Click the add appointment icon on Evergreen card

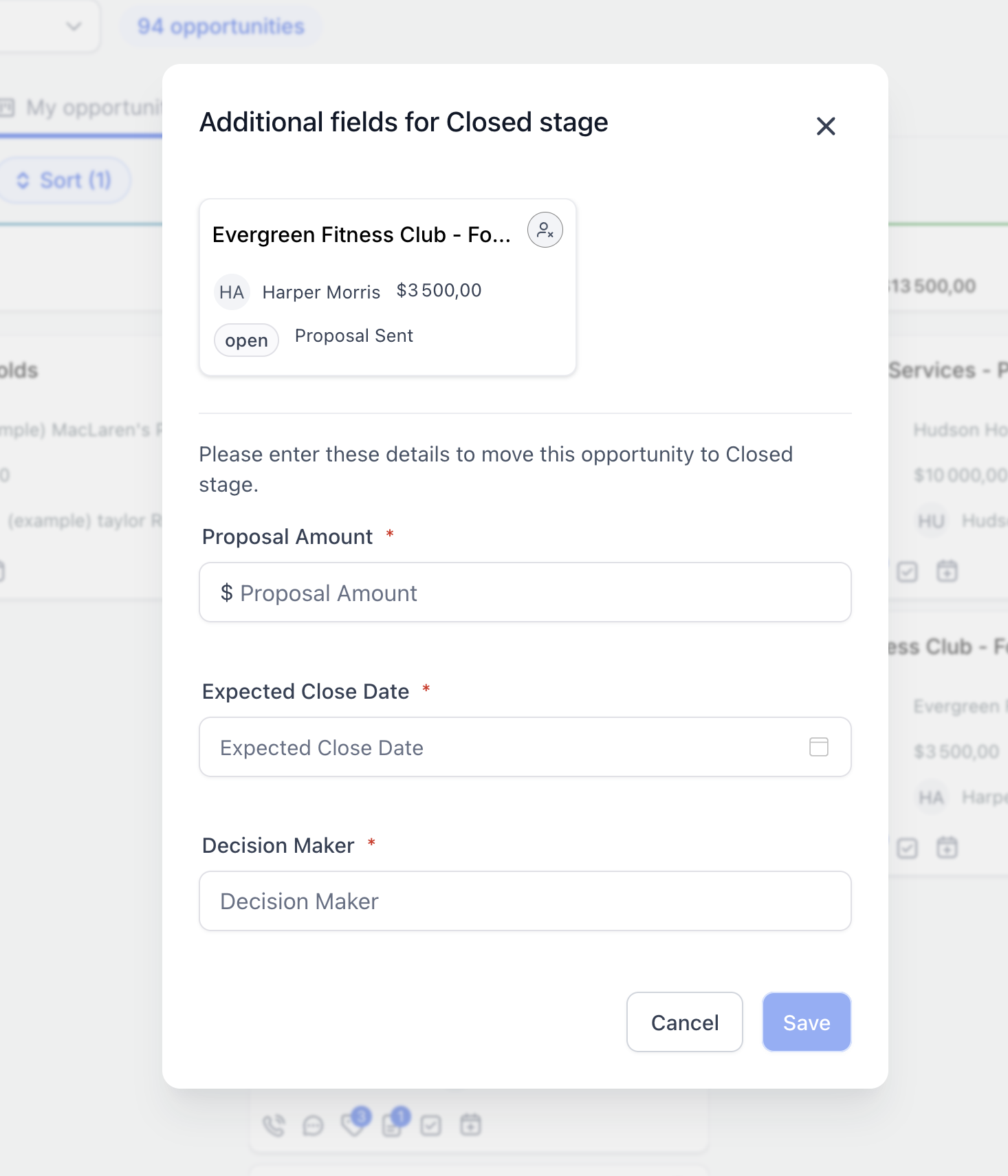(947, 848)
